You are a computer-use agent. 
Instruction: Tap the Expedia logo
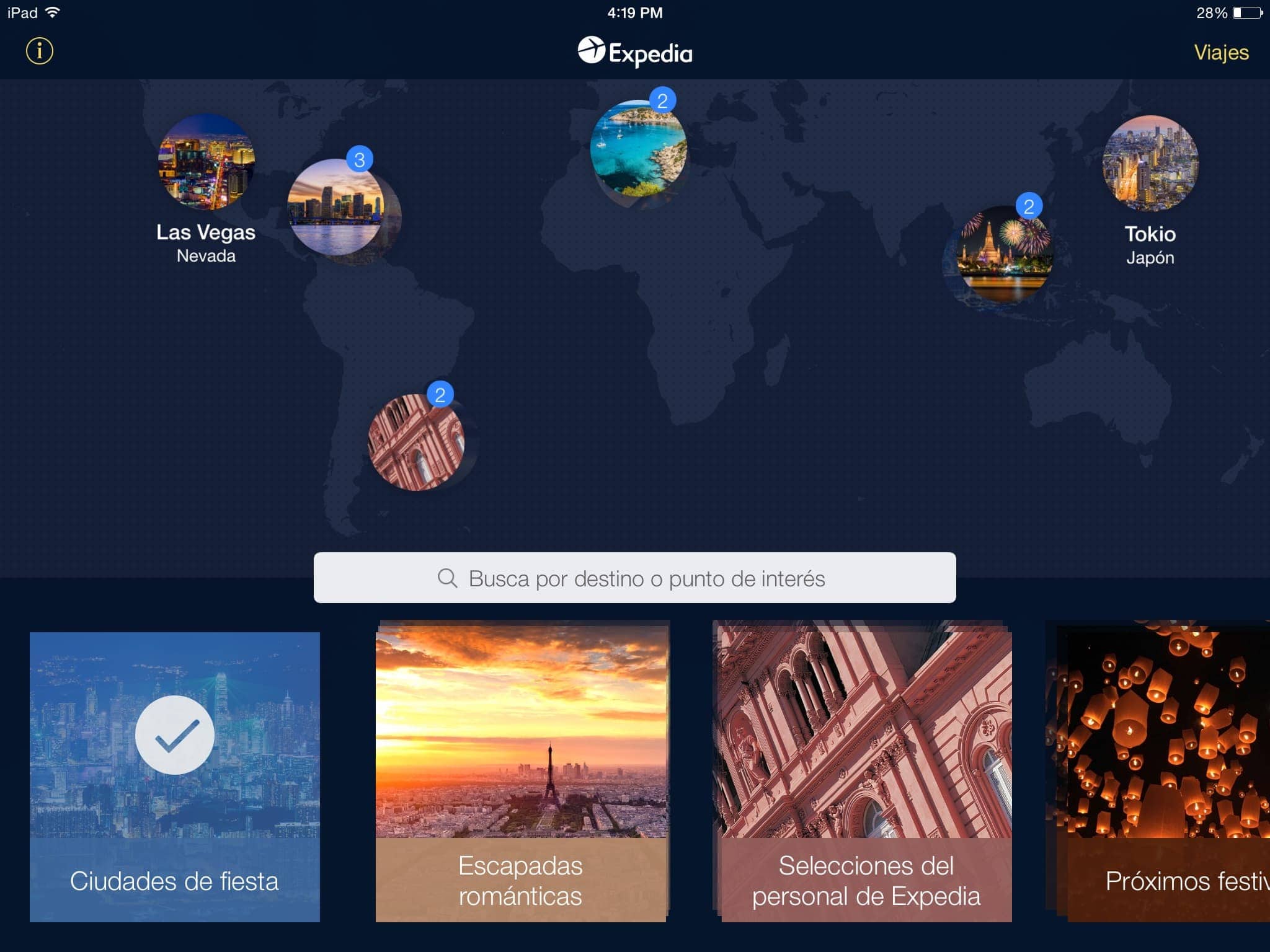pos(635,52)
